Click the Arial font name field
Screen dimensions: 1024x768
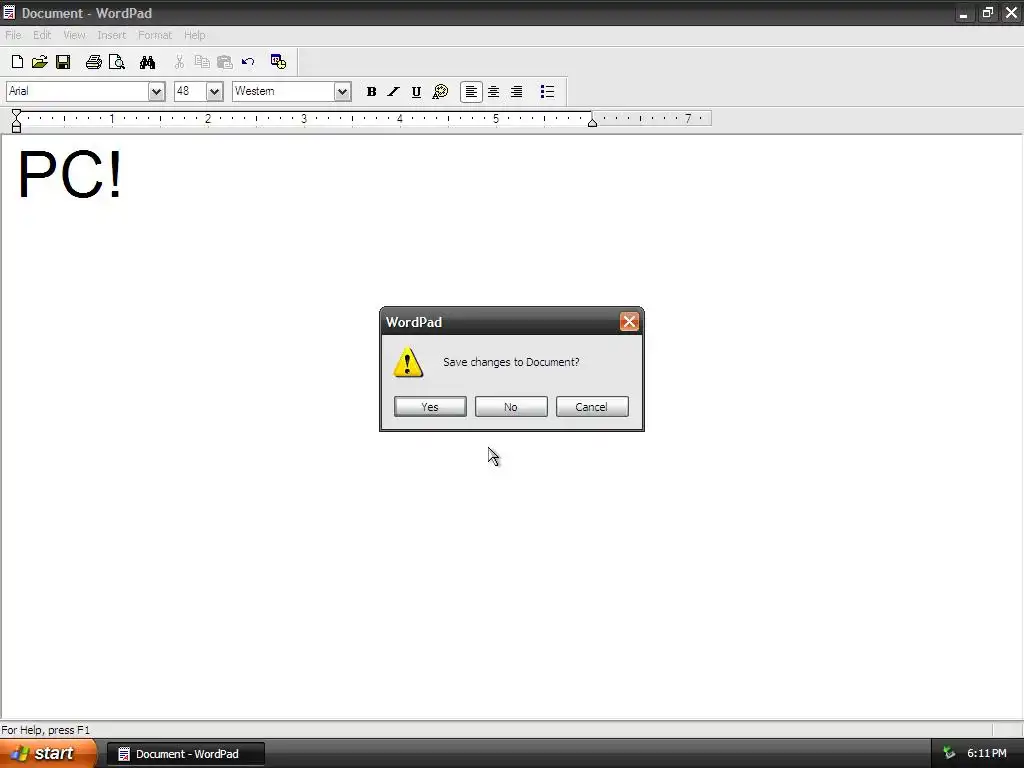coord(78,91)
